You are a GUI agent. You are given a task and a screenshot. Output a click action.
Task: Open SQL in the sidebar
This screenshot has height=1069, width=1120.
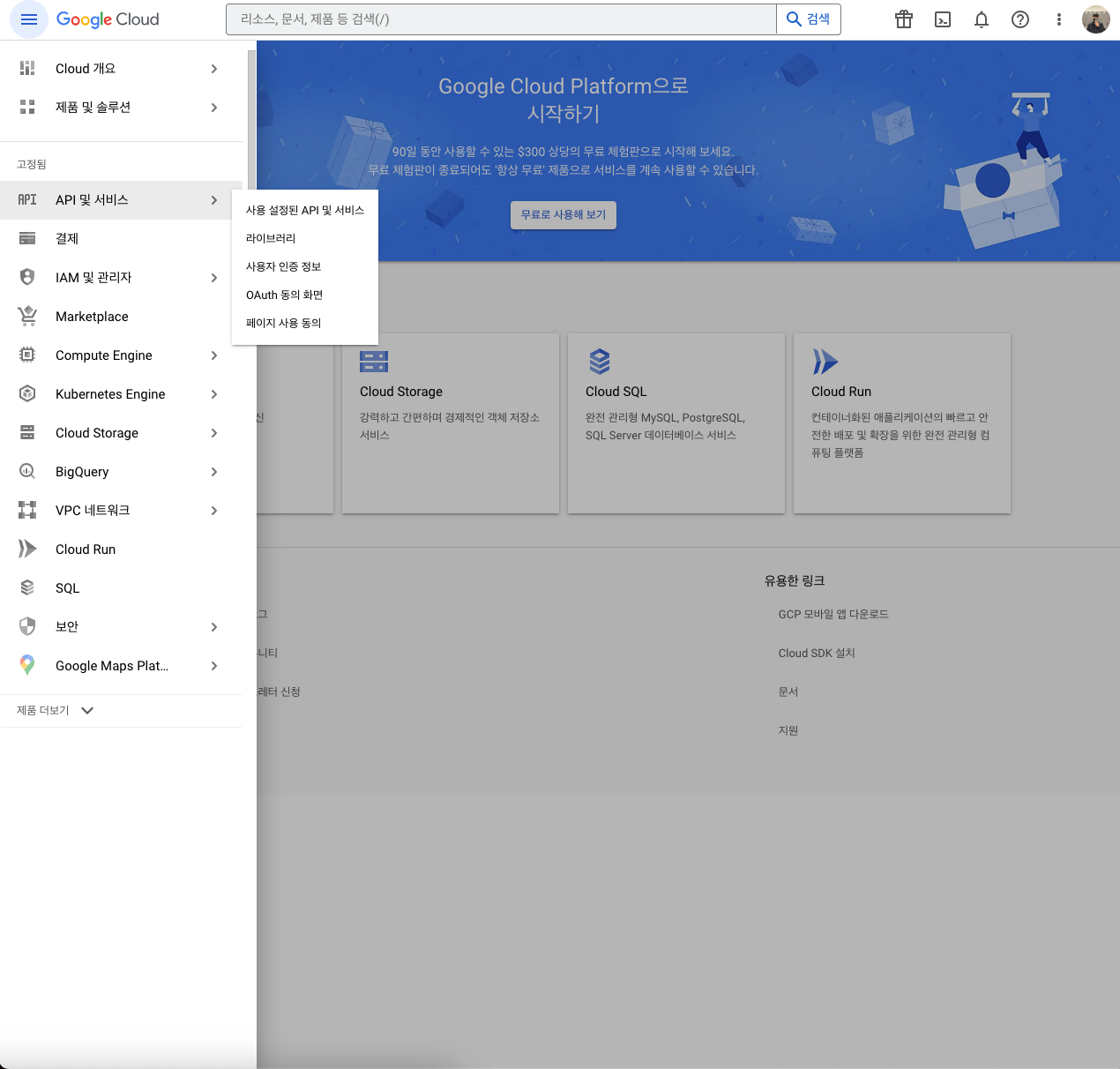121,587
